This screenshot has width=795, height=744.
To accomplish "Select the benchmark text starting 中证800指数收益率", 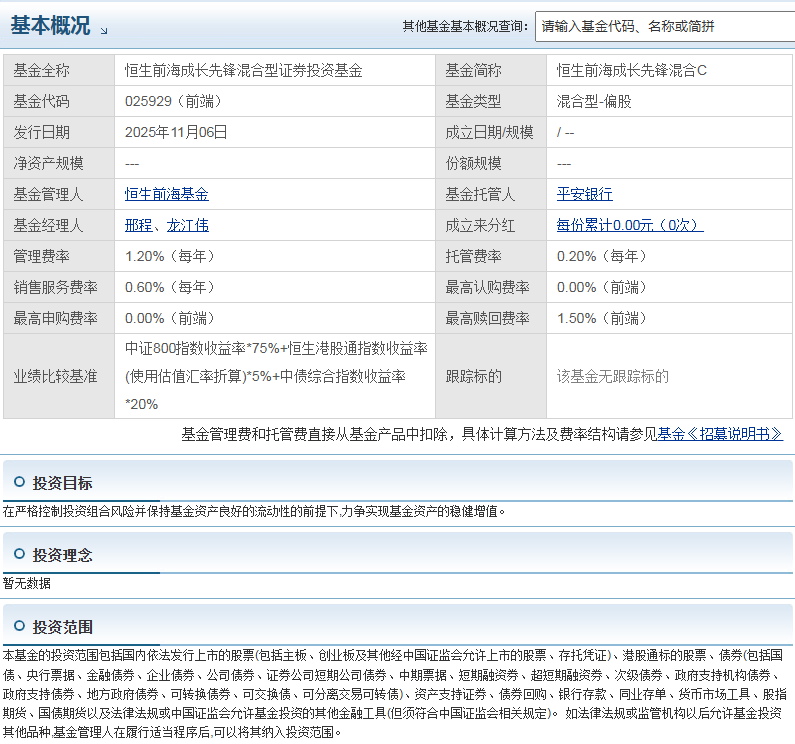I will tap(276, 376).
